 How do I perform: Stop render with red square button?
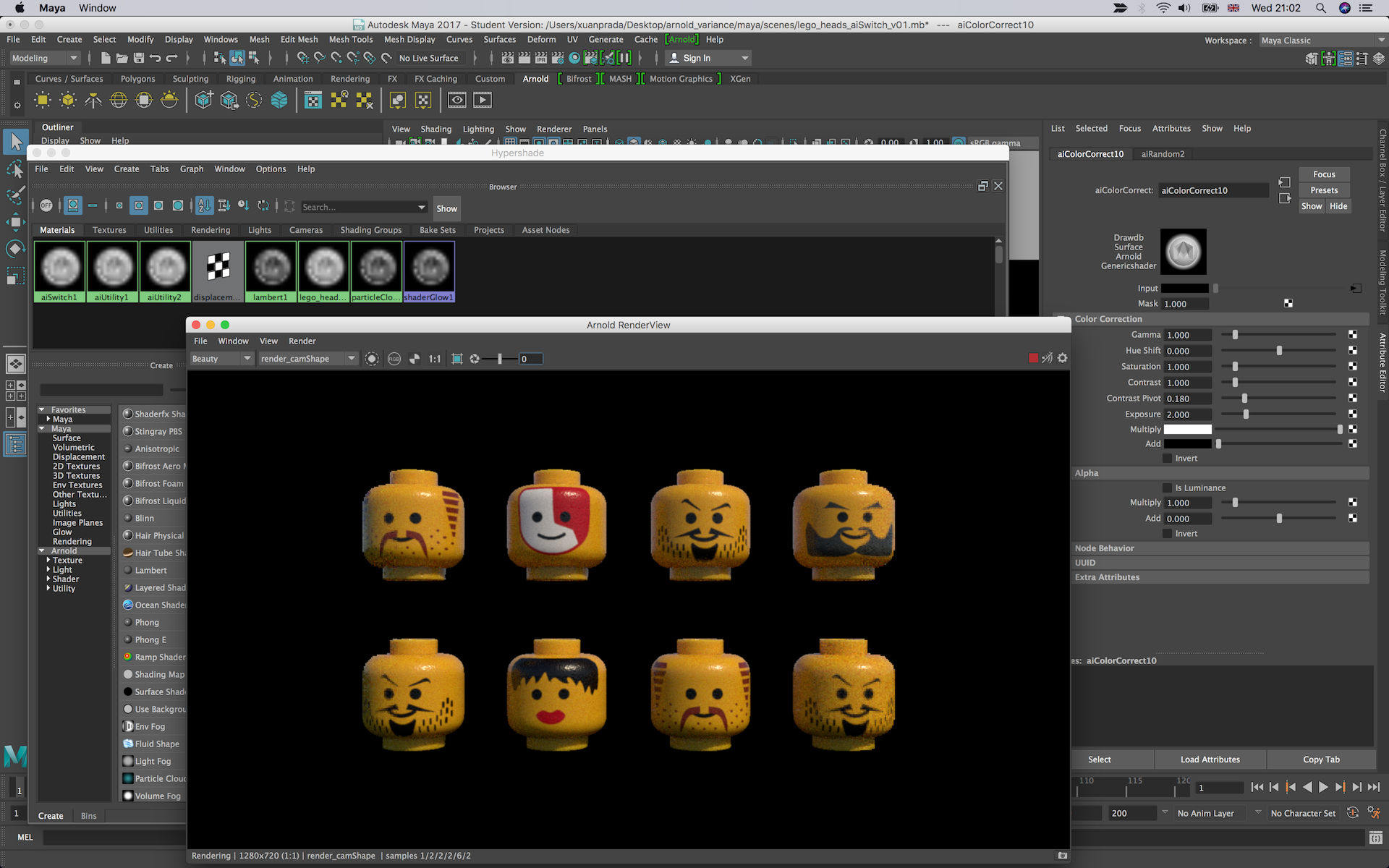pos(1033,358)
